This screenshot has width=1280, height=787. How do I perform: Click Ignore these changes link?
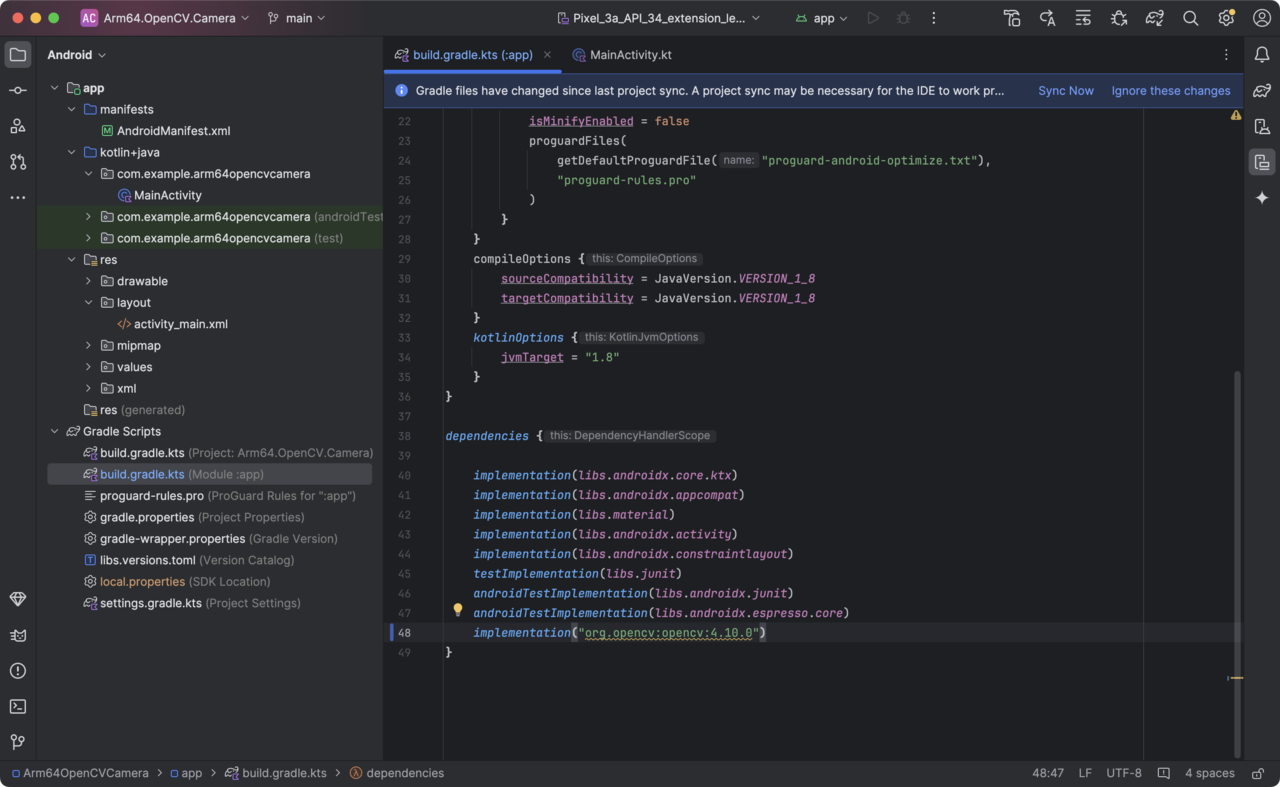[x=1170, y=91]
